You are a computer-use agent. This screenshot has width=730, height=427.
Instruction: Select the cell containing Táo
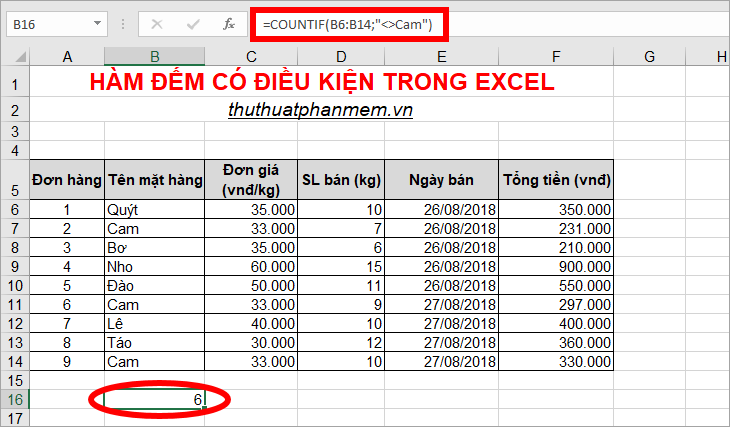tap(155, 342)
